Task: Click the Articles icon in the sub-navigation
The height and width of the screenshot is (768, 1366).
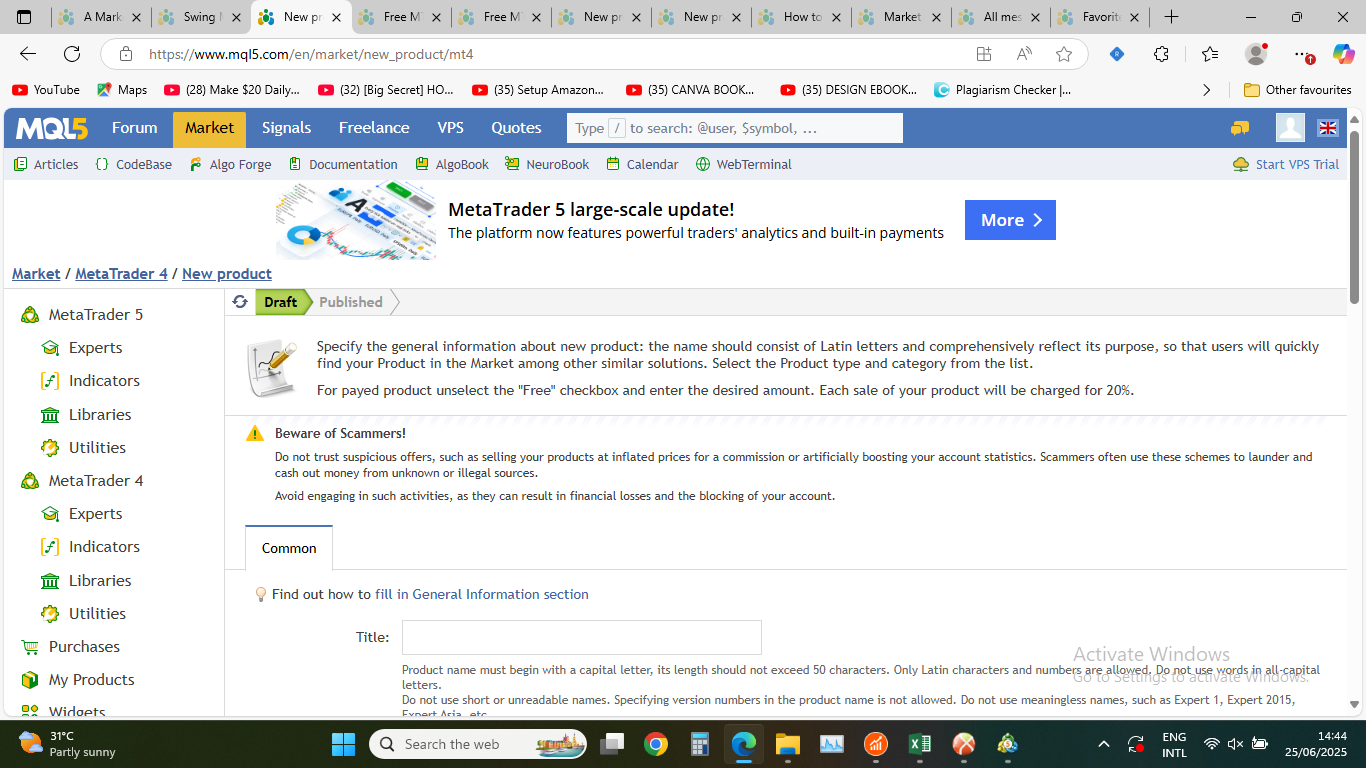Action: pos(20,164)
